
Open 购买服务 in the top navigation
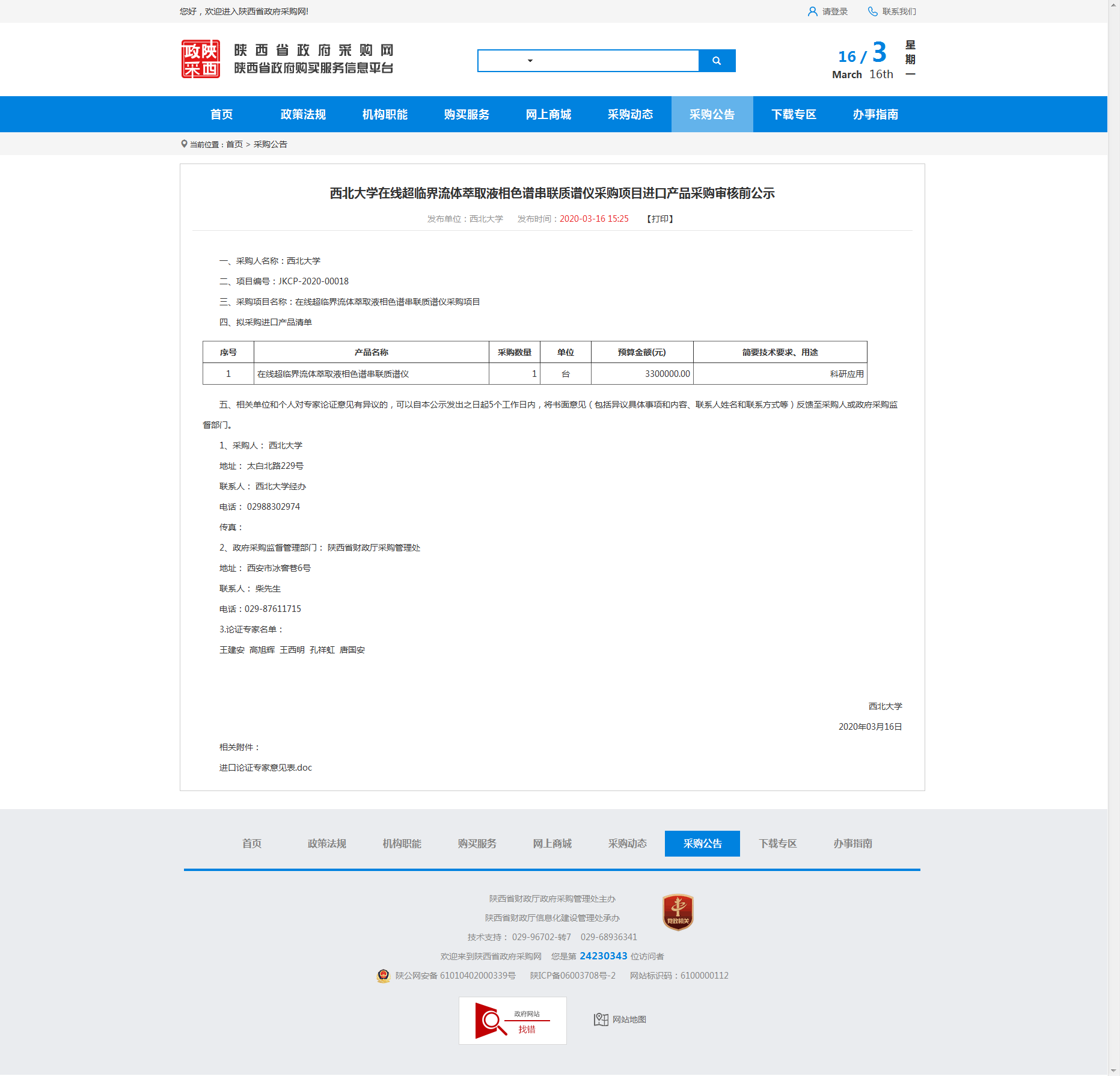(467, 114)
